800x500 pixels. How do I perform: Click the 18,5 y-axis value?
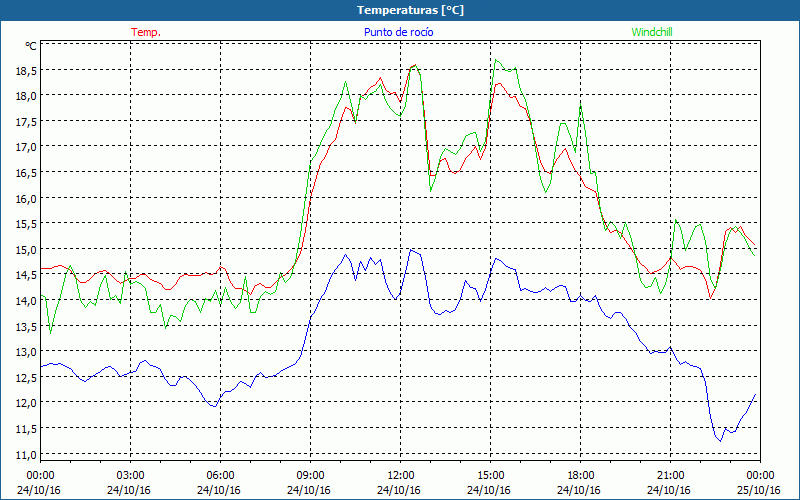click(x=27, y=71)
